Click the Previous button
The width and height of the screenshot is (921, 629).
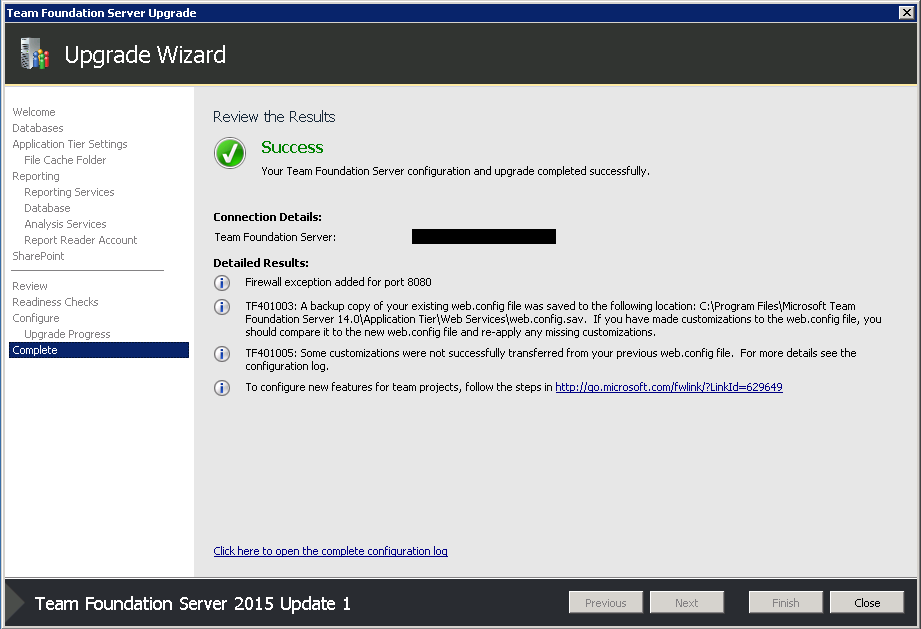tap(606, 603)
